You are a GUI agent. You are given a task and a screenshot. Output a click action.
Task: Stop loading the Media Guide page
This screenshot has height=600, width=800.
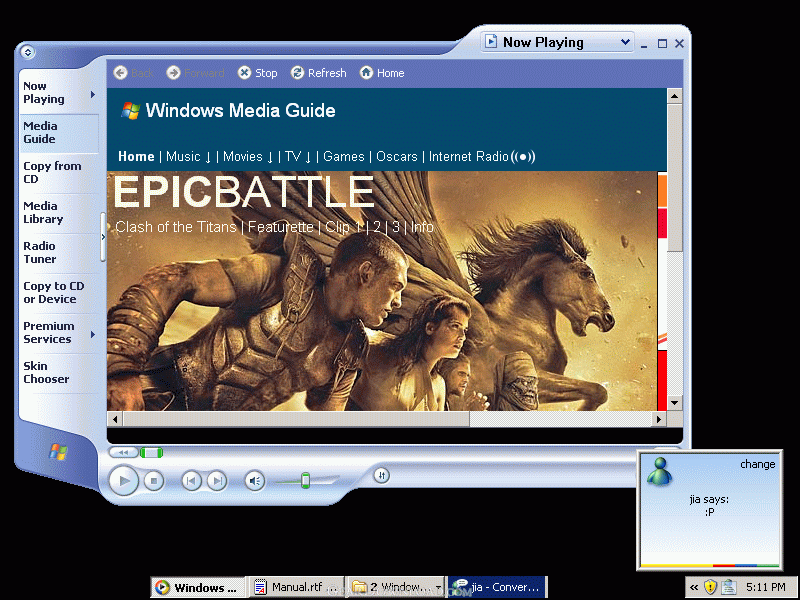click(x=258, y=73)
